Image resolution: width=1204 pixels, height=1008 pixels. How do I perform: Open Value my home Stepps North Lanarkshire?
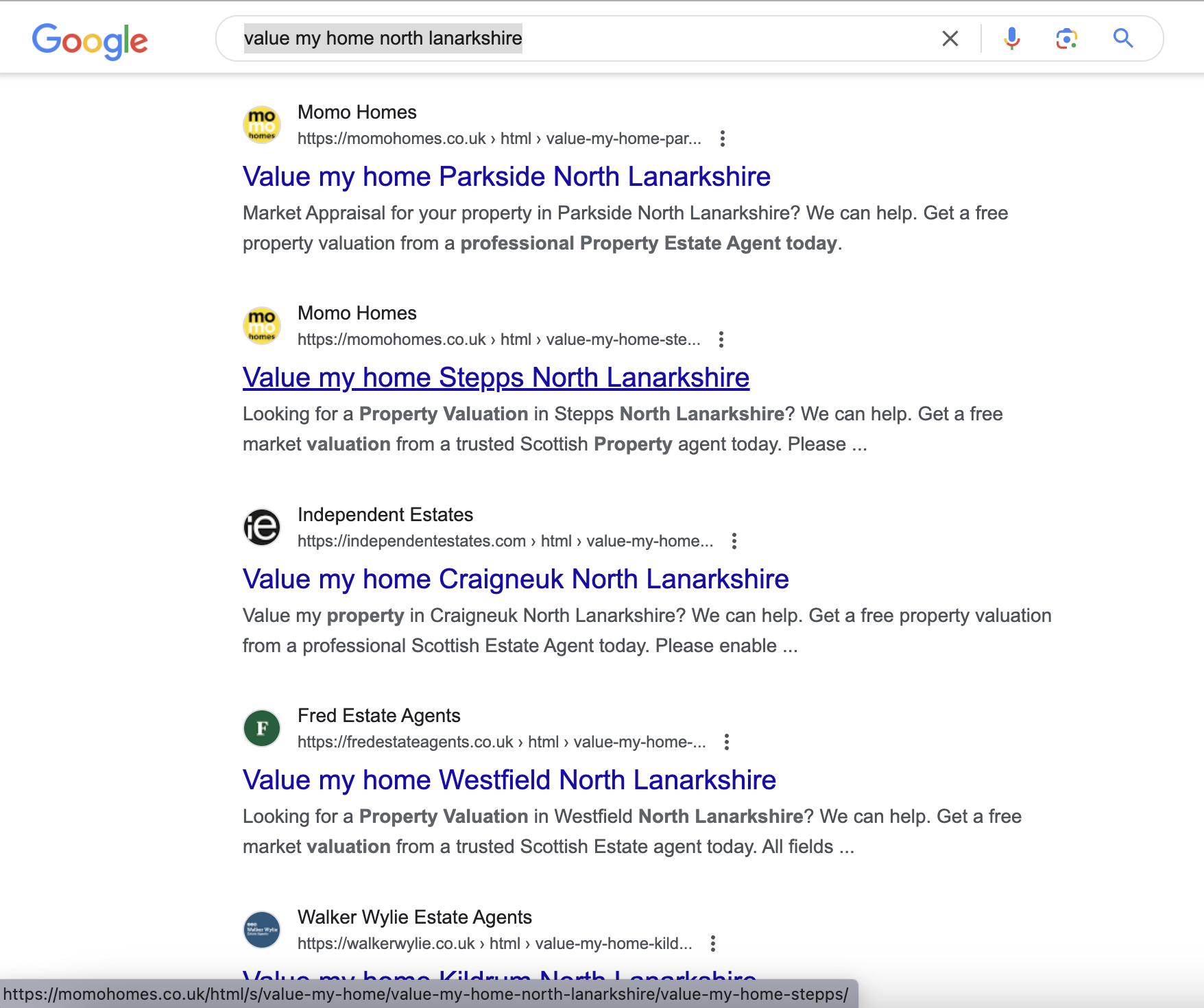[x=496, y=378]
